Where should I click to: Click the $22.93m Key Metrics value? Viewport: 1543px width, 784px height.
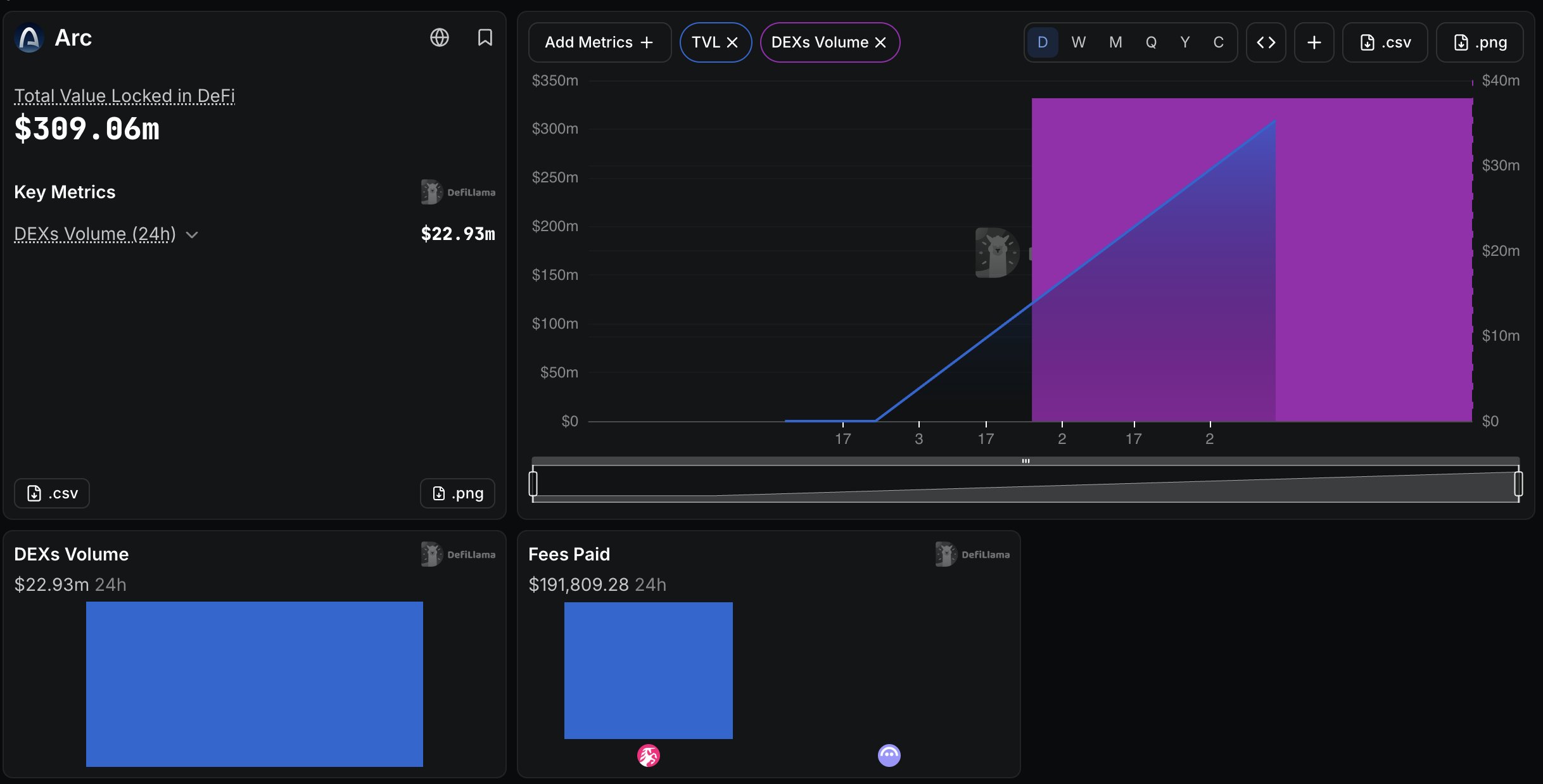(x=458, y=234)
